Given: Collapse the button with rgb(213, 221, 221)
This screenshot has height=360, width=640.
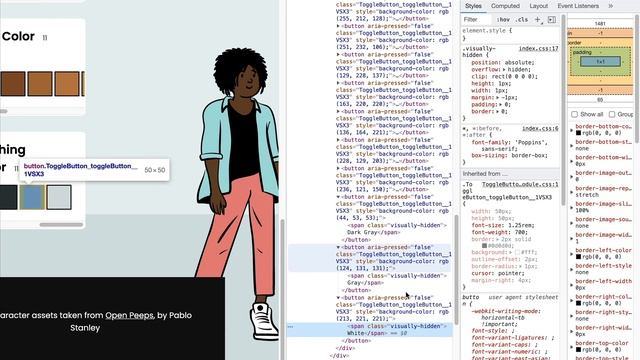Looking at the screenshot, I should pos(338,298).
